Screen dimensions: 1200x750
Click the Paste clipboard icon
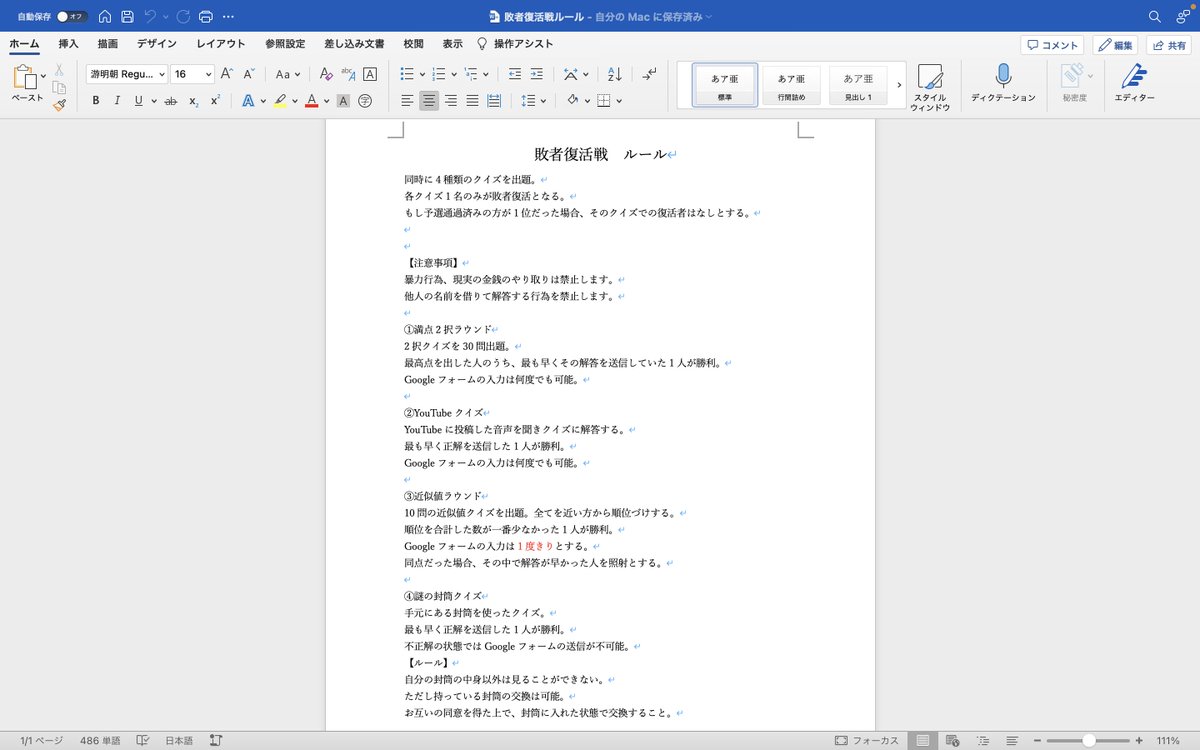[x=25, y=77]
